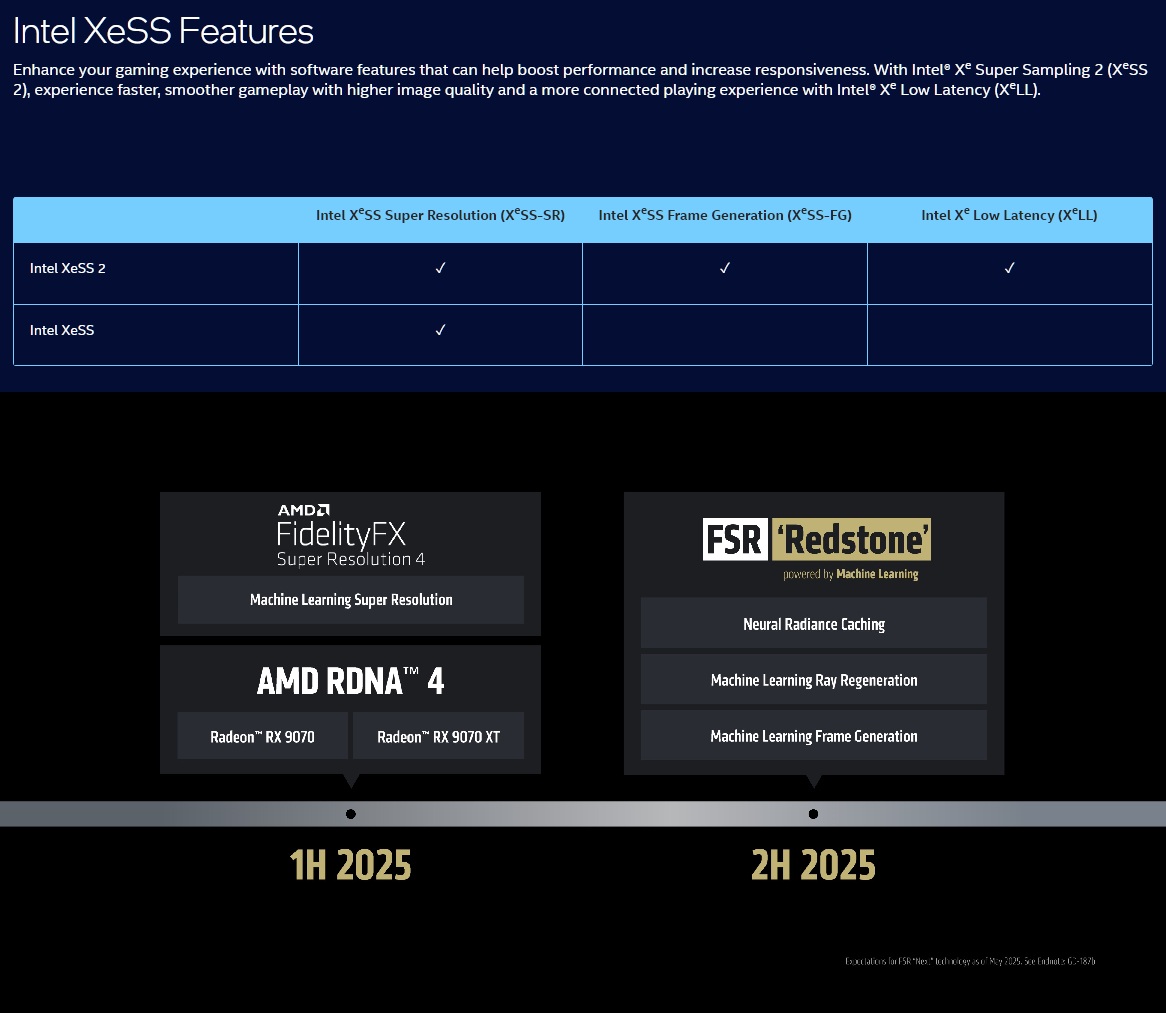The width and height of the screenshot is (1166, 1013).
Task: Click the 2H 2025 label
Action: 814,865
